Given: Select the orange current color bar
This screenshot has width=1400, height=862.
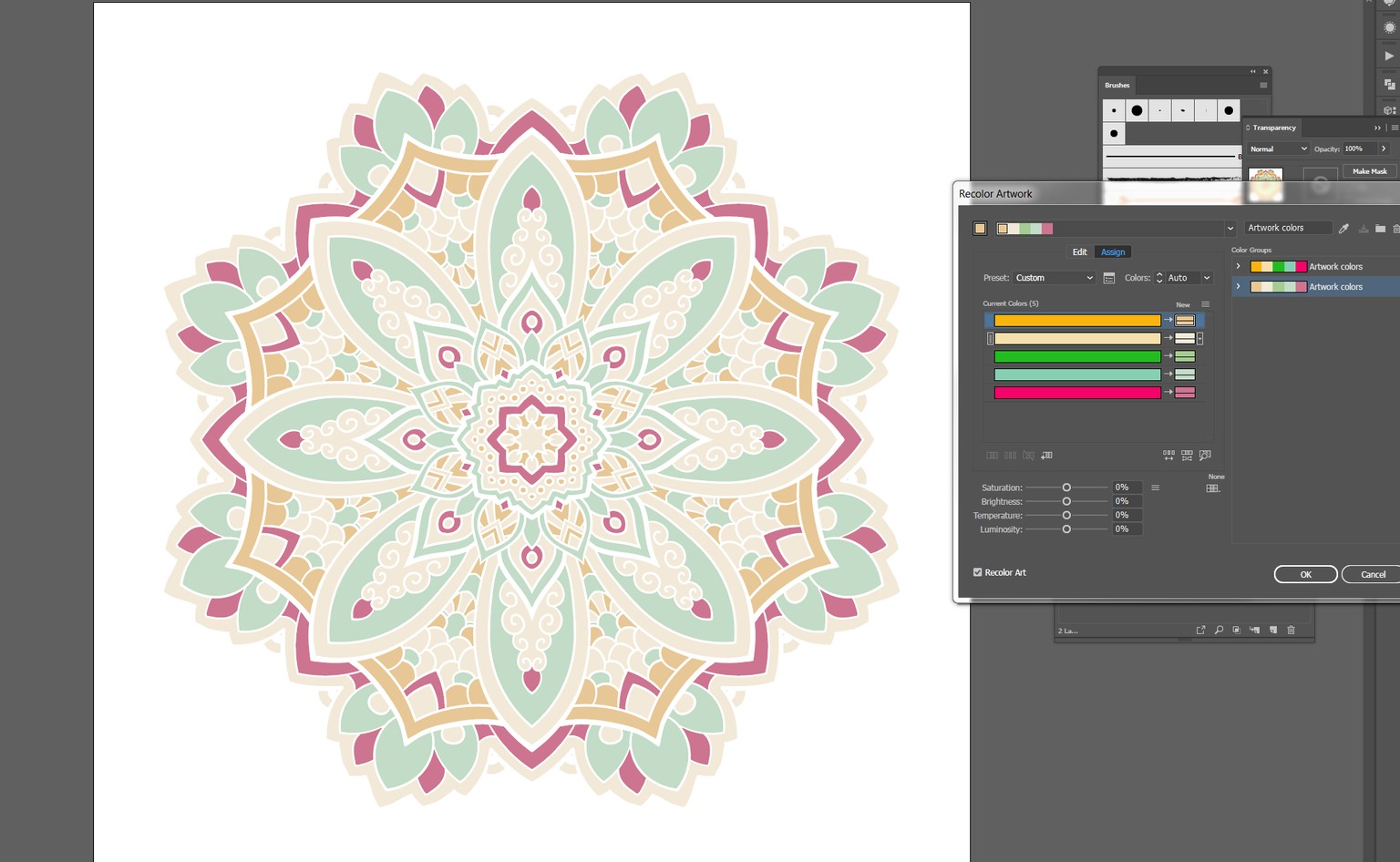Looking at the screenshot, I should click(x=1077, y=321).
